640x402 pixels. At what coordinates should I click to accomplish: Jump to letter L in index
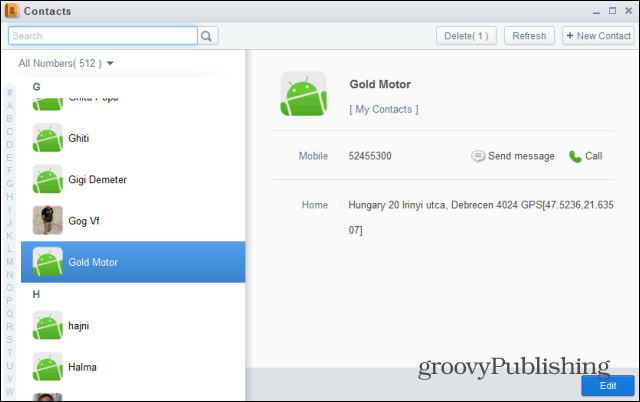[10, 249]
